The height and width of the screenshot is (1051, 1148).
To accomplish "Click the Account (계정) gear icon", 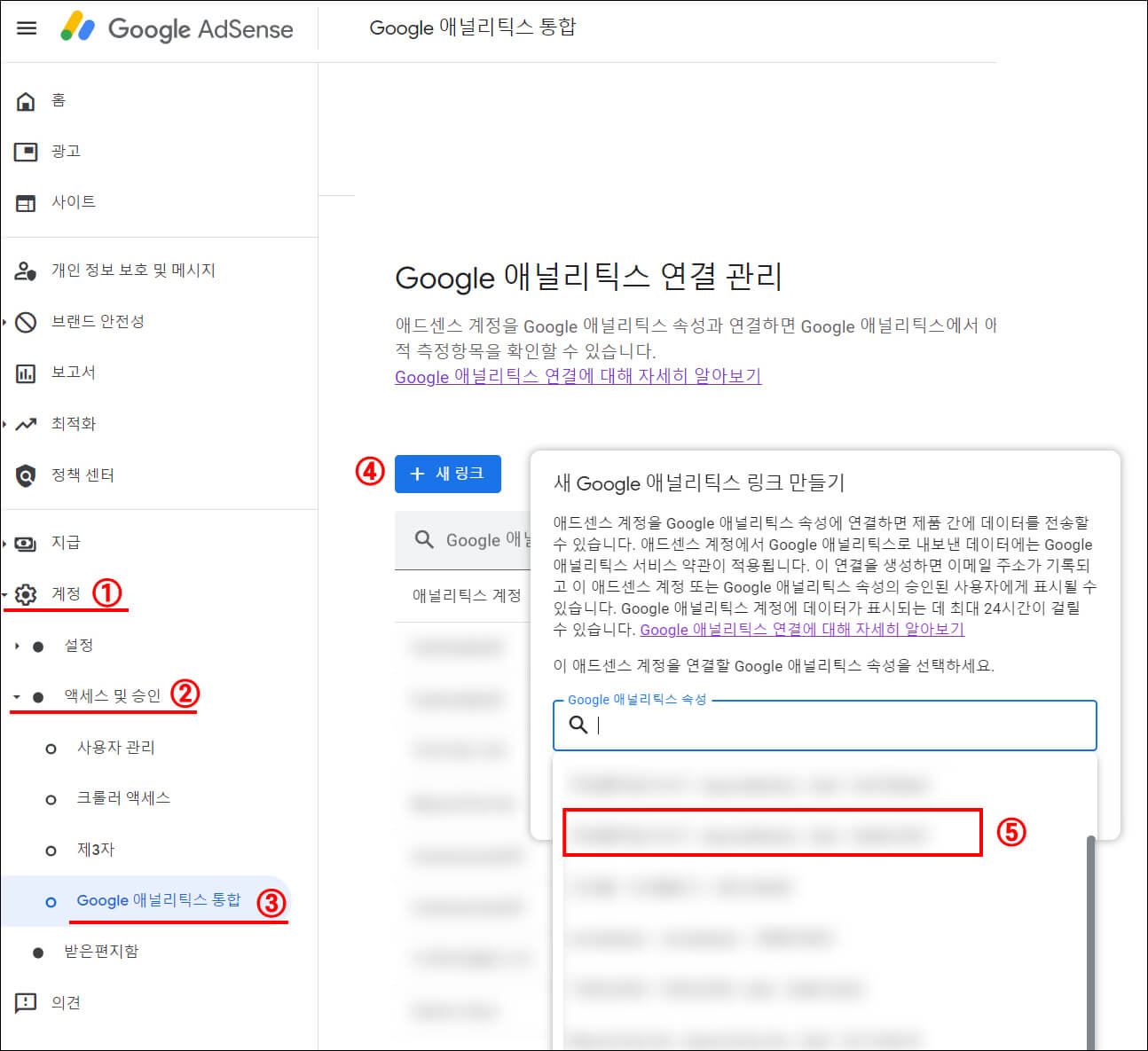I will click(26, 594).
